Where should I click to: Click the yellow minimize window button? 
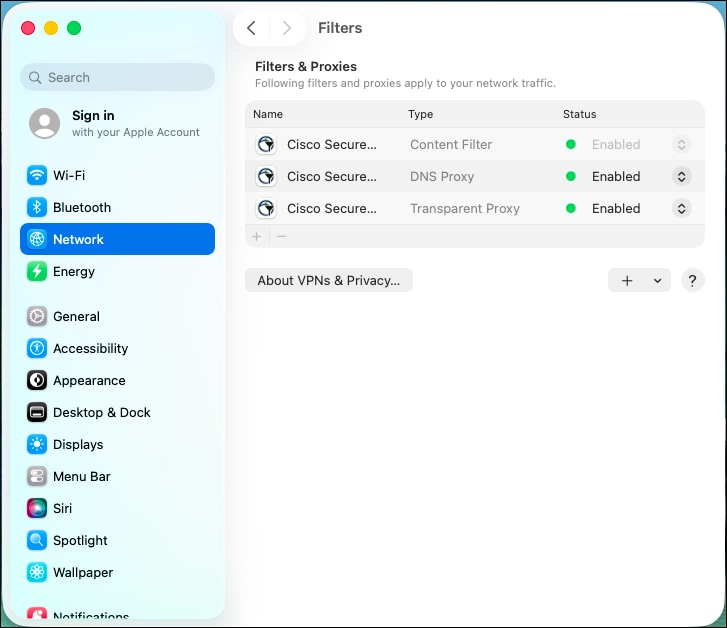tap(51, 28)
